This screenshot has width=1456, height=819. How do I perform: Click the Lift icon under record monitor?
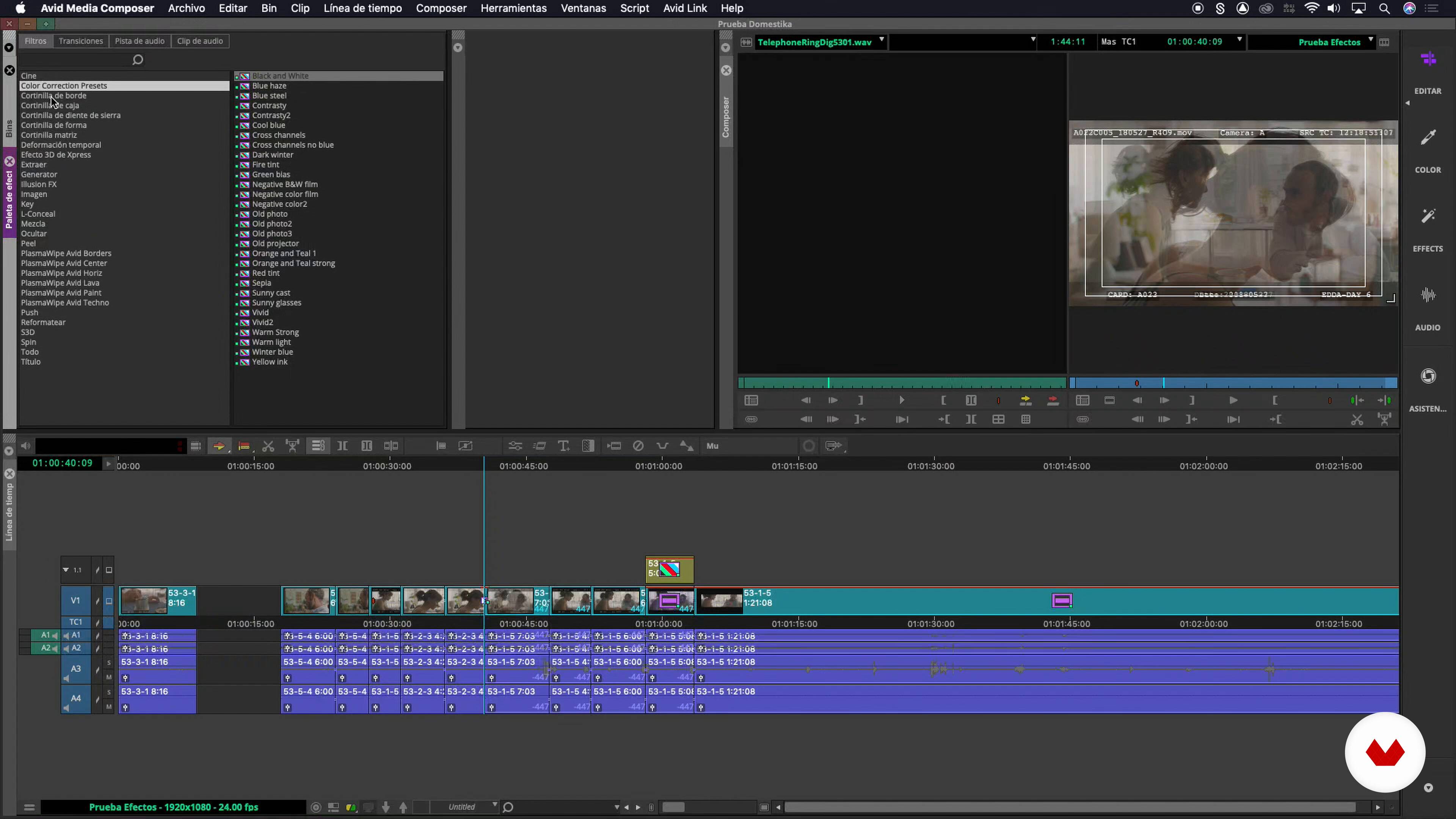coord(1384,419)
